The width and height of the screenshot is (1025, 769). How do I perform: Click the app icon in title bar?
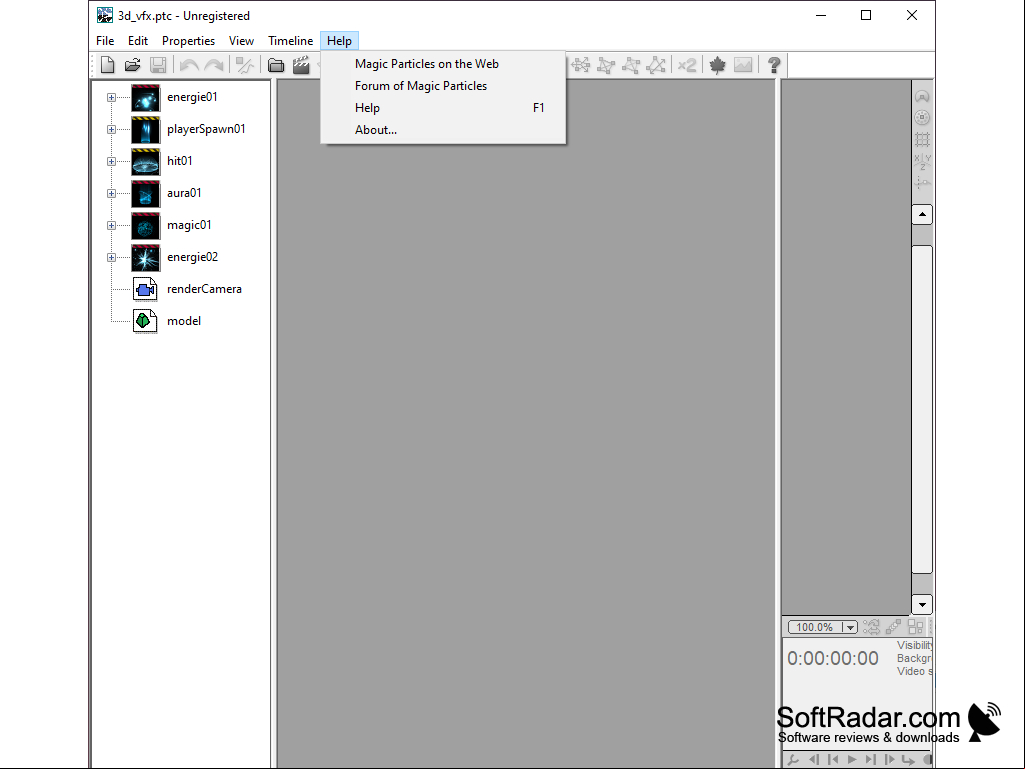[105, 15]
